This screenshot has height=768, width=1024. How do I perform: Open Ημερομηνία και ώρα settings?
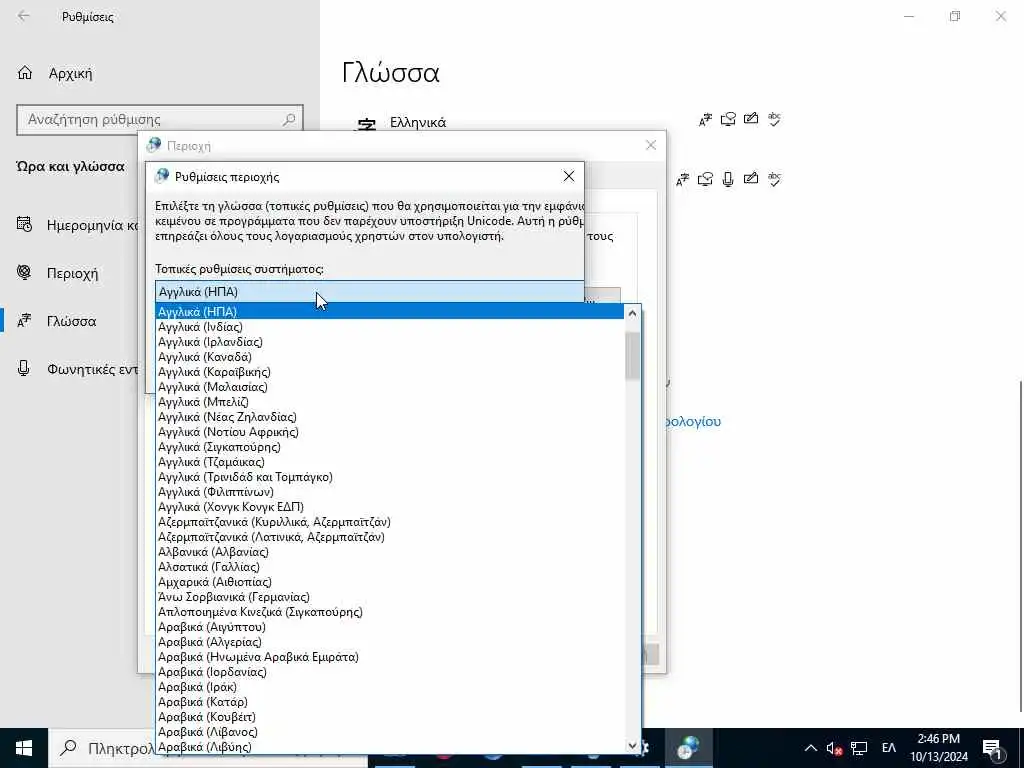78,225
